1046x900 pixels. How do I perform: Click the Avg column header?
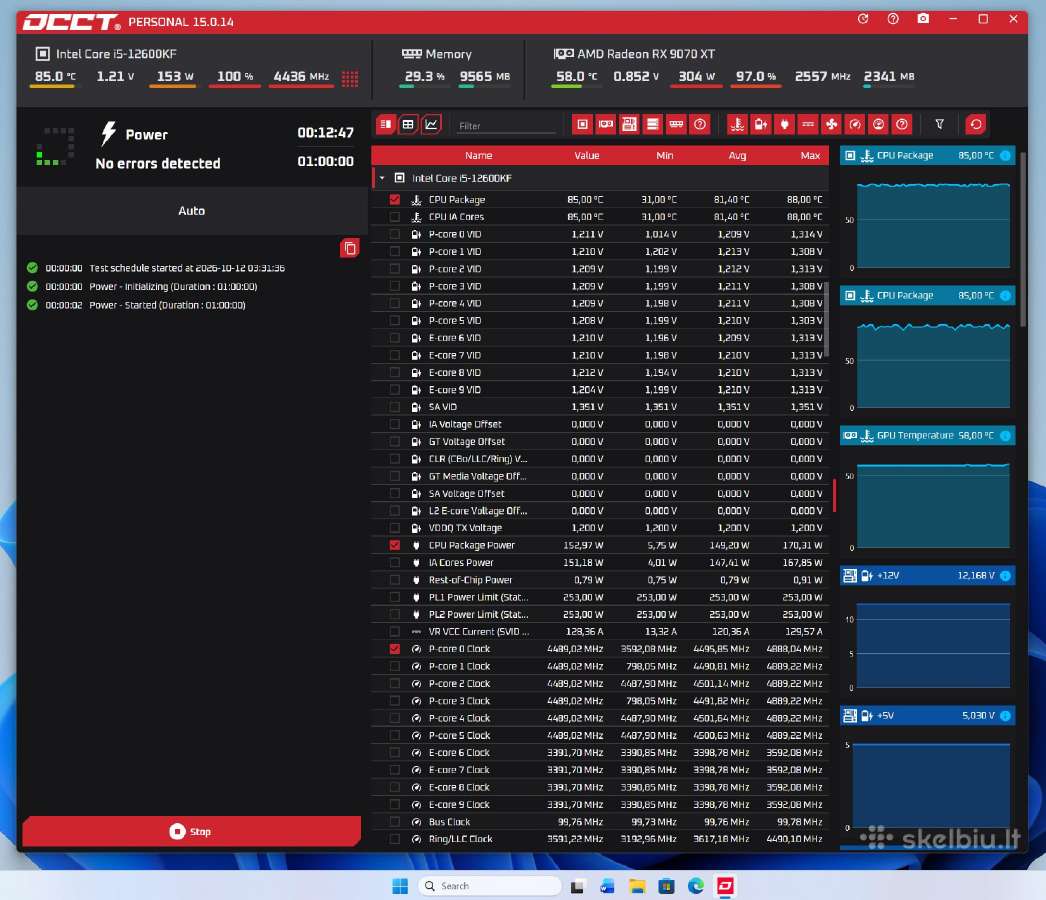pos(737,155)
